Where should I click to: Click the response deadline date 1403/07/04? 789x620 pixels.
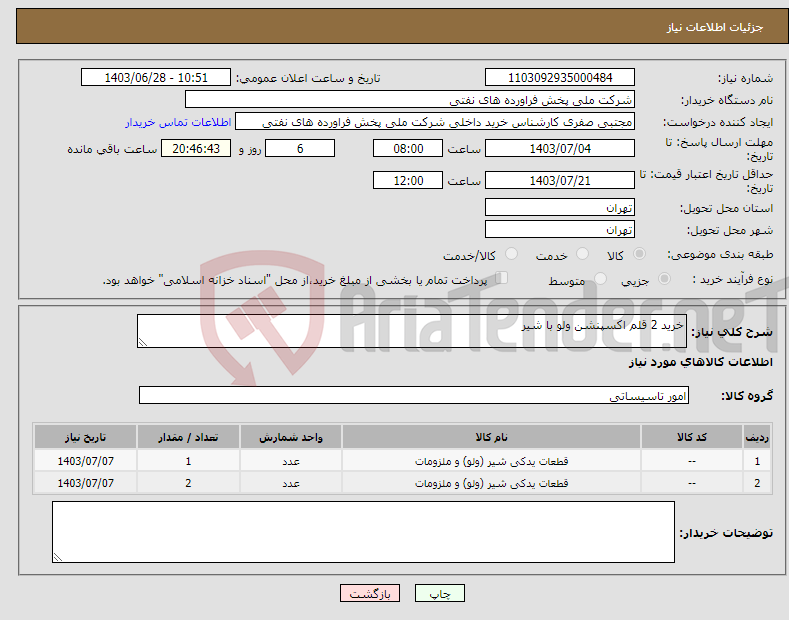click(560, 148)
